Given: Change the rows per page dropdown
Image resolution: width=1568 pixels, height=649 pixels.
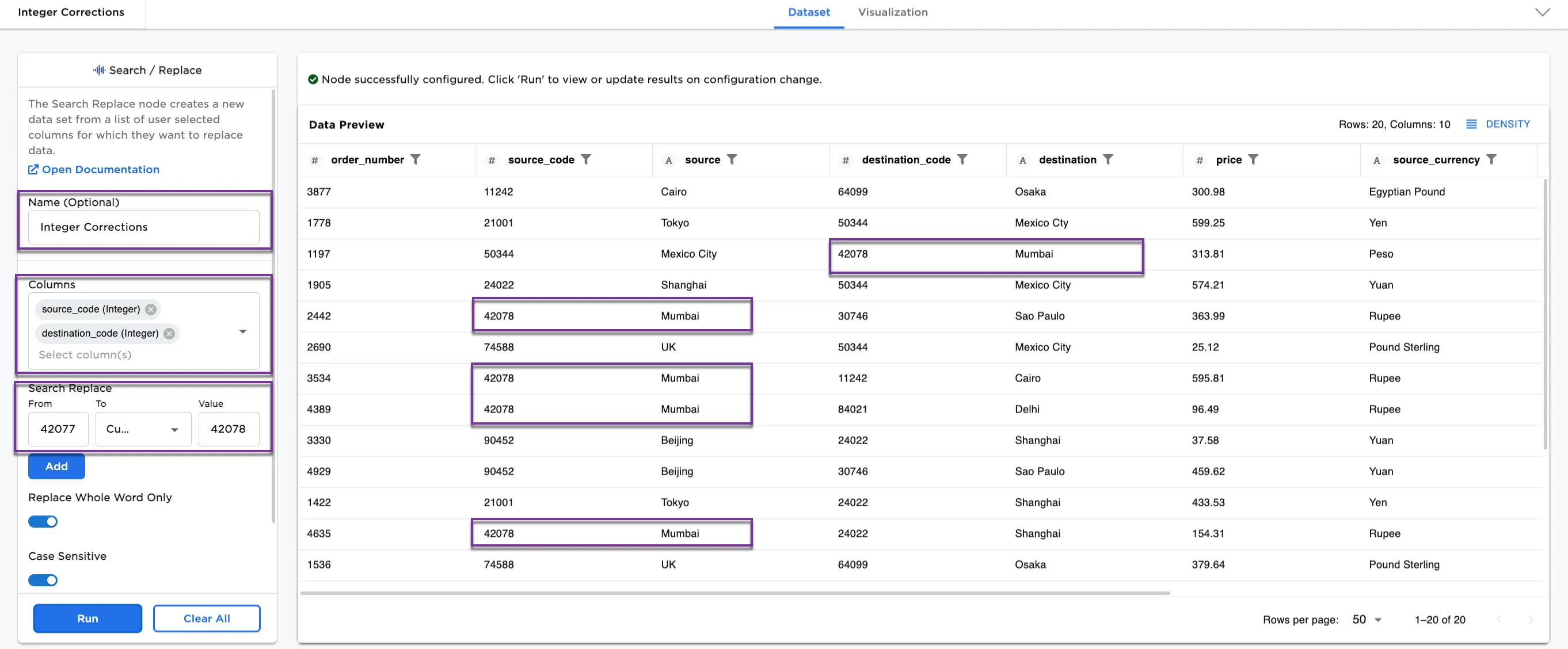Looking at the screenshot, I should (1367, 619).
